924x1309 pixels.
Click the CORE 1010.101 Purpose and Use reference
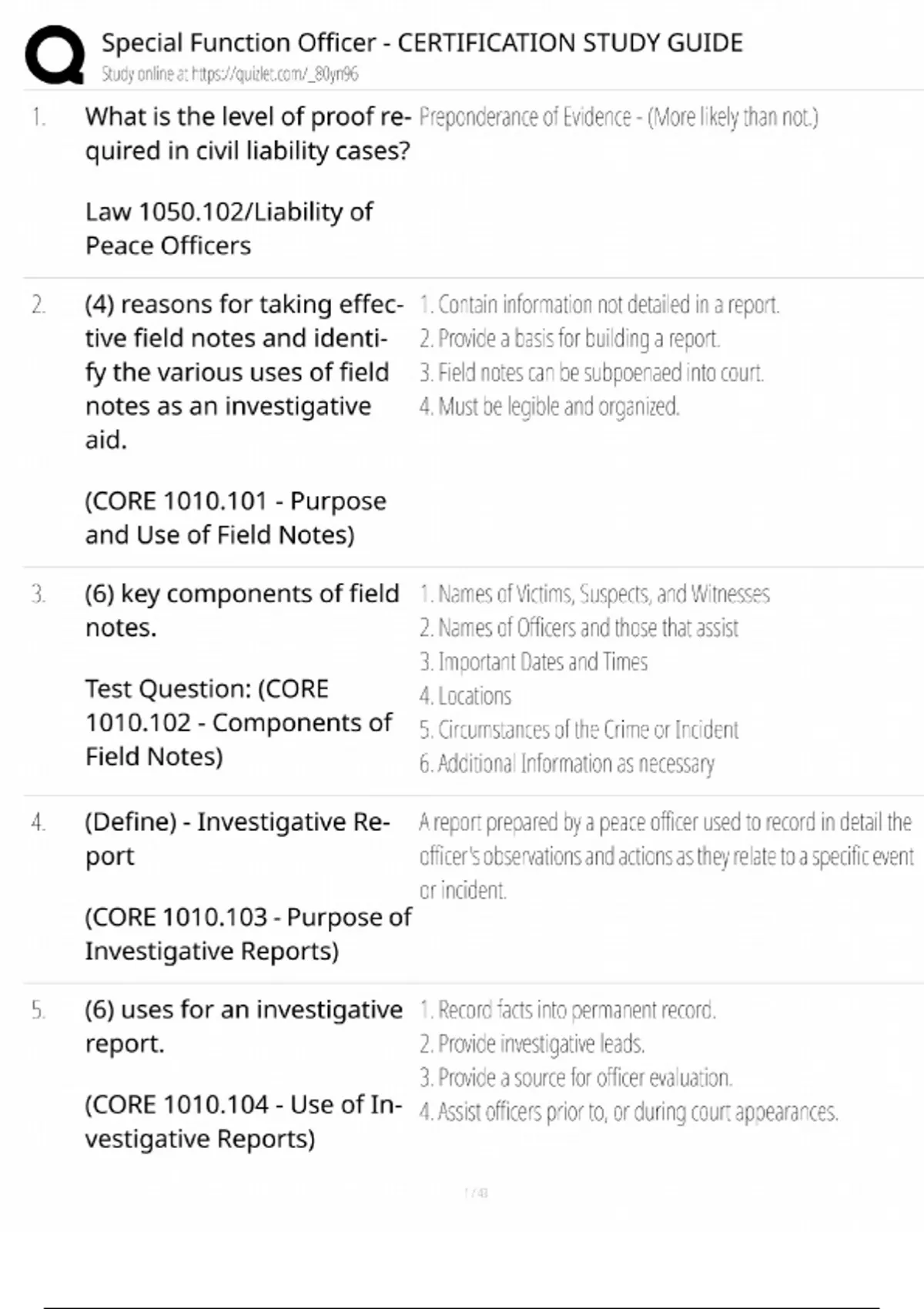(x=235, y=517)
